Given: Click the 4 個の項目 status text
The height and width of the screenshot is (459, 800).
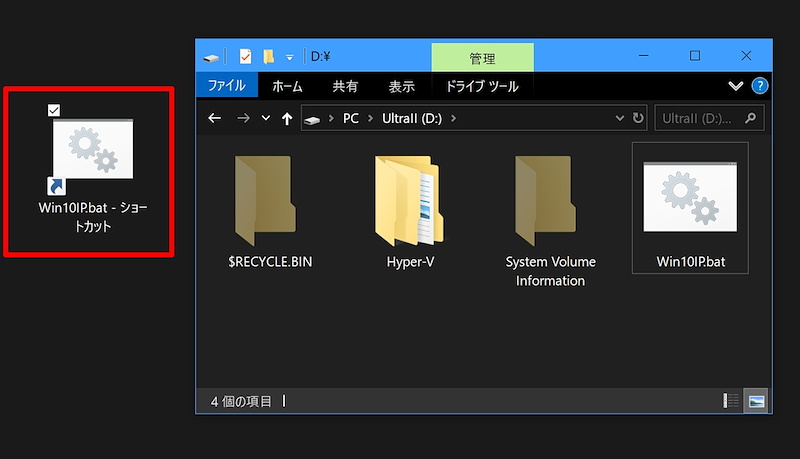Looking at the screenshot, I should coord(241,401).
